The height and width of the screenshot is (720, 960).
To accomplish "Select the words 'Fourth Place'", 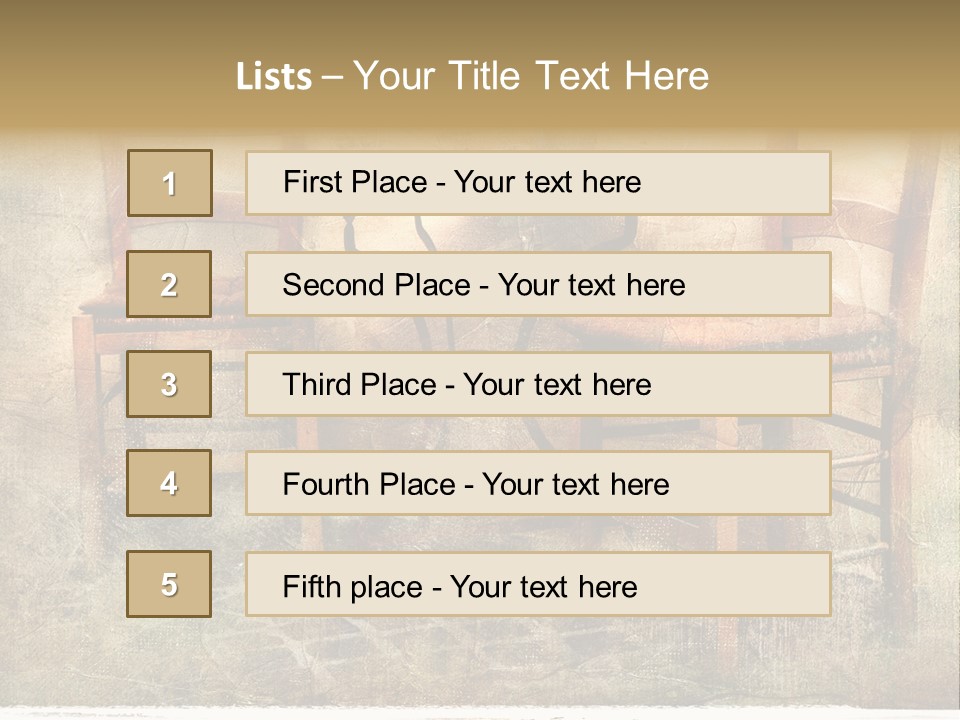I will click(x=369, y=484).
